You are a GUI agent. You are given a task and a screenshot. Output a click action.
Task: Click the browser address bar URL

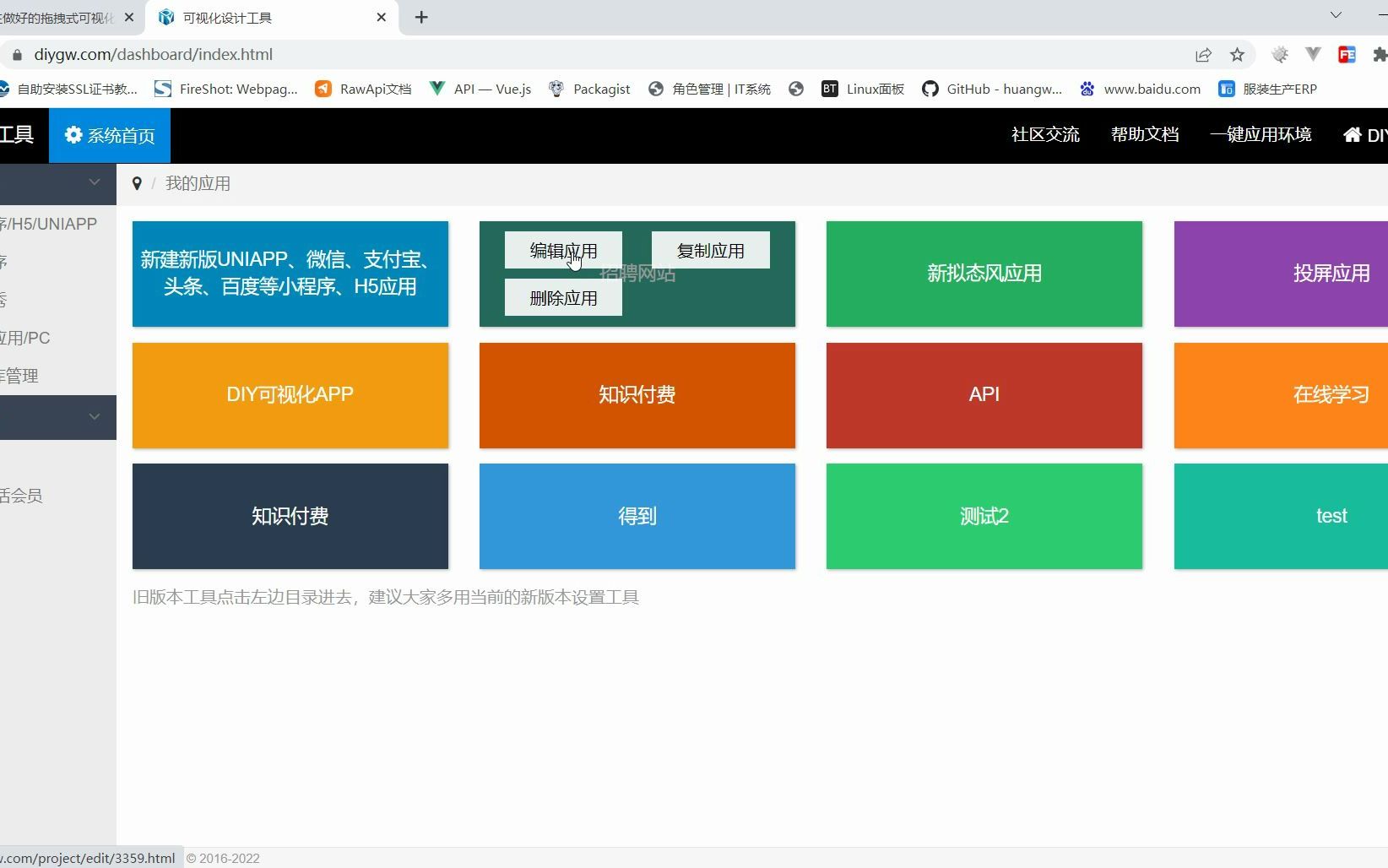tap(153, 55)
